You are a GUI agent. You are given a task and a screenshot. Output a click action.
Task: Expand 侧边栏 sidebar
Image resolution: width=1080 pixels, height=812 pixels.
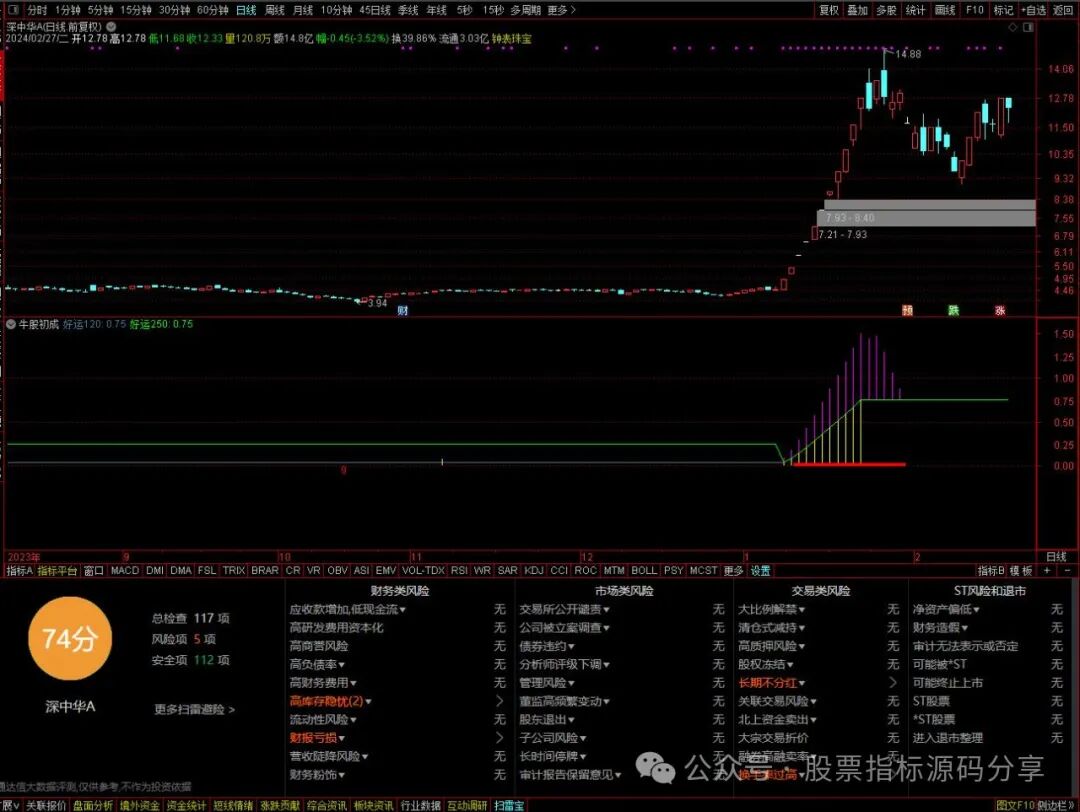[1055, 805]
